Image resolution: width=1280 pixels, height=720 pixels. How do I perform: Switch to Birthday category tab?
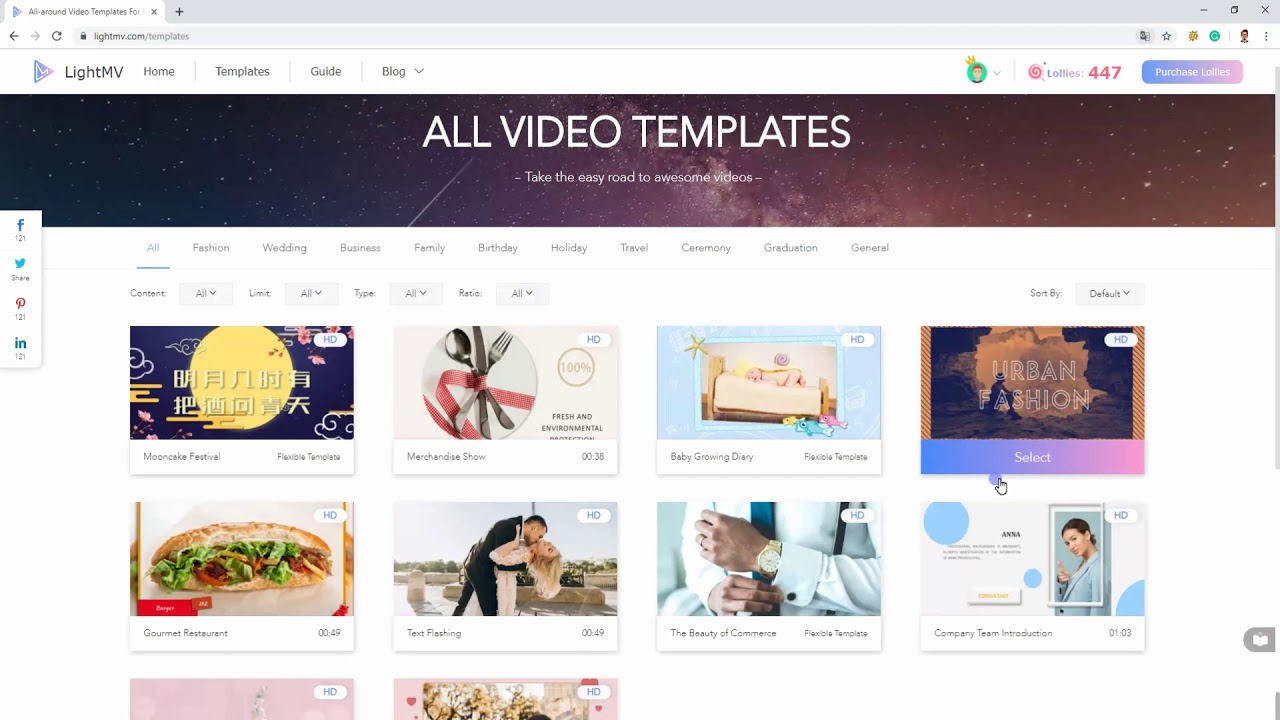[x=498, y=248]
